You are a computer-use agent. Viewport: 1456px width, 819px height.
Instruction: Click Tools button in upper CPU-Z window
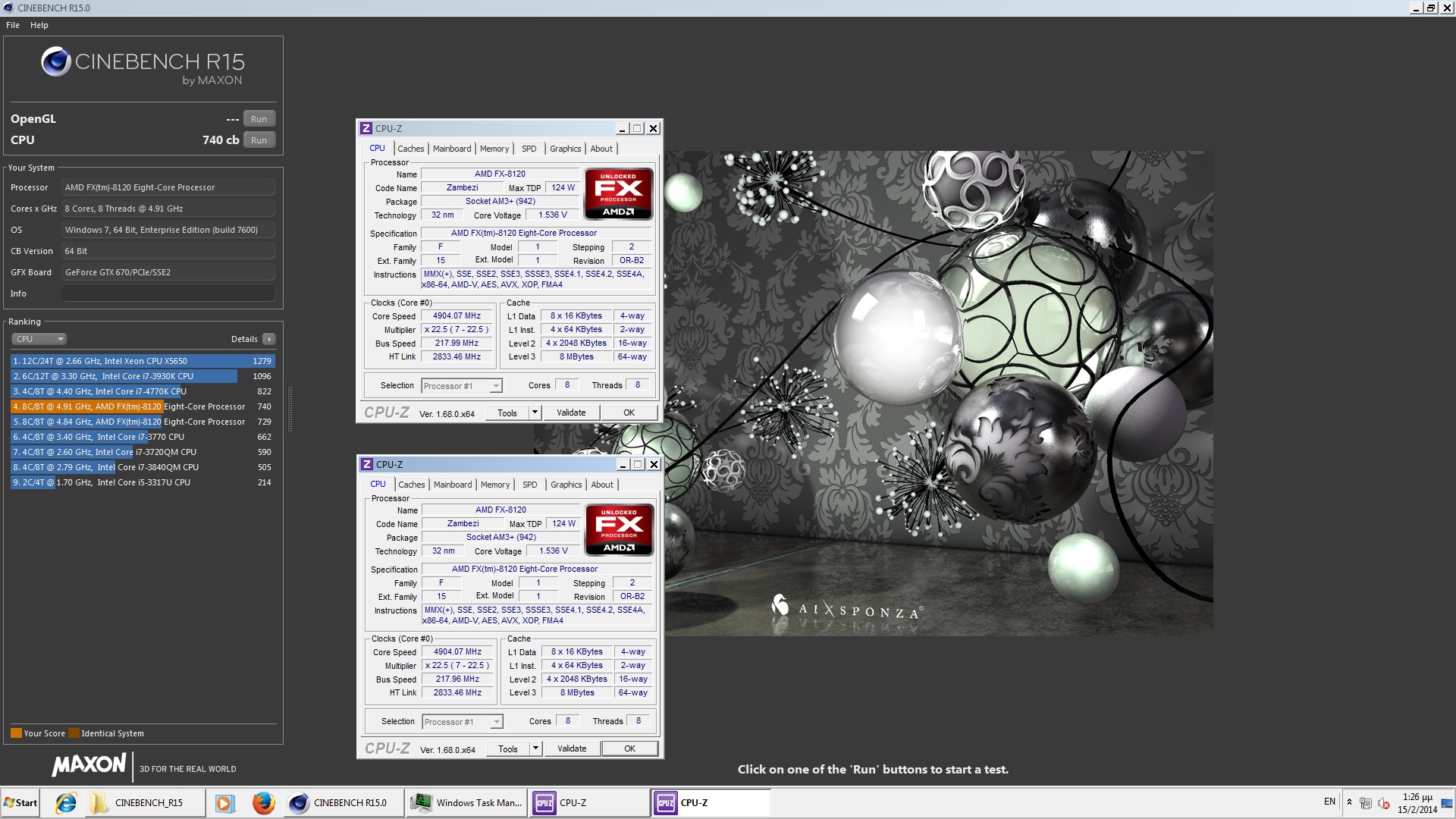[x=507, y=413]
